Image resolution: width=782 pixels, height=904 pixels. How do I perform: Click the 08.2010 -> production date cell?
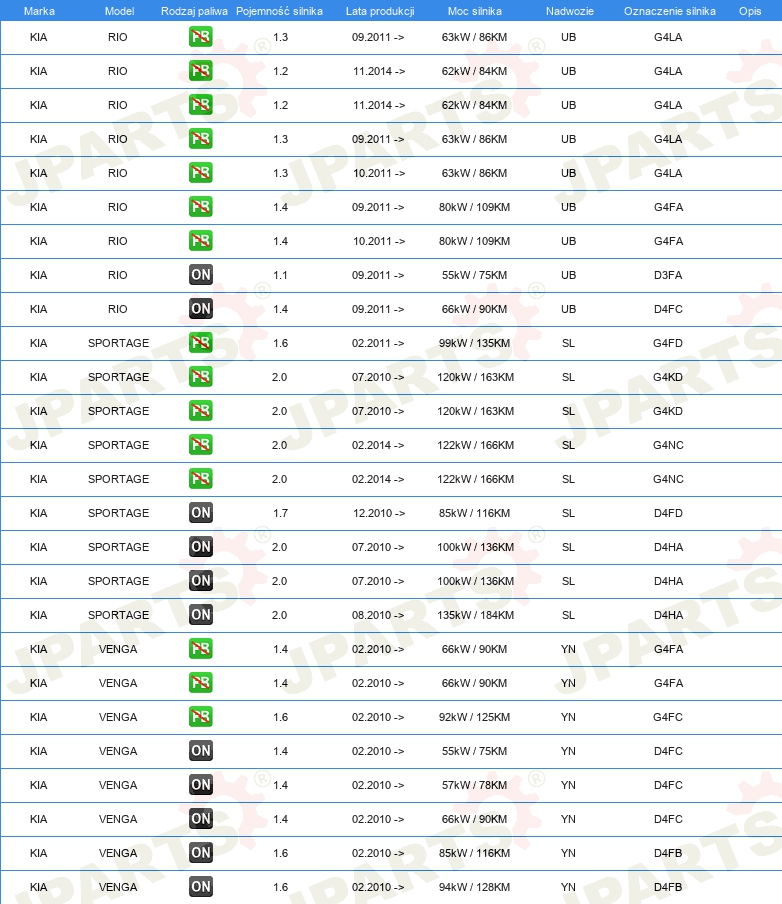click(378, 615)
